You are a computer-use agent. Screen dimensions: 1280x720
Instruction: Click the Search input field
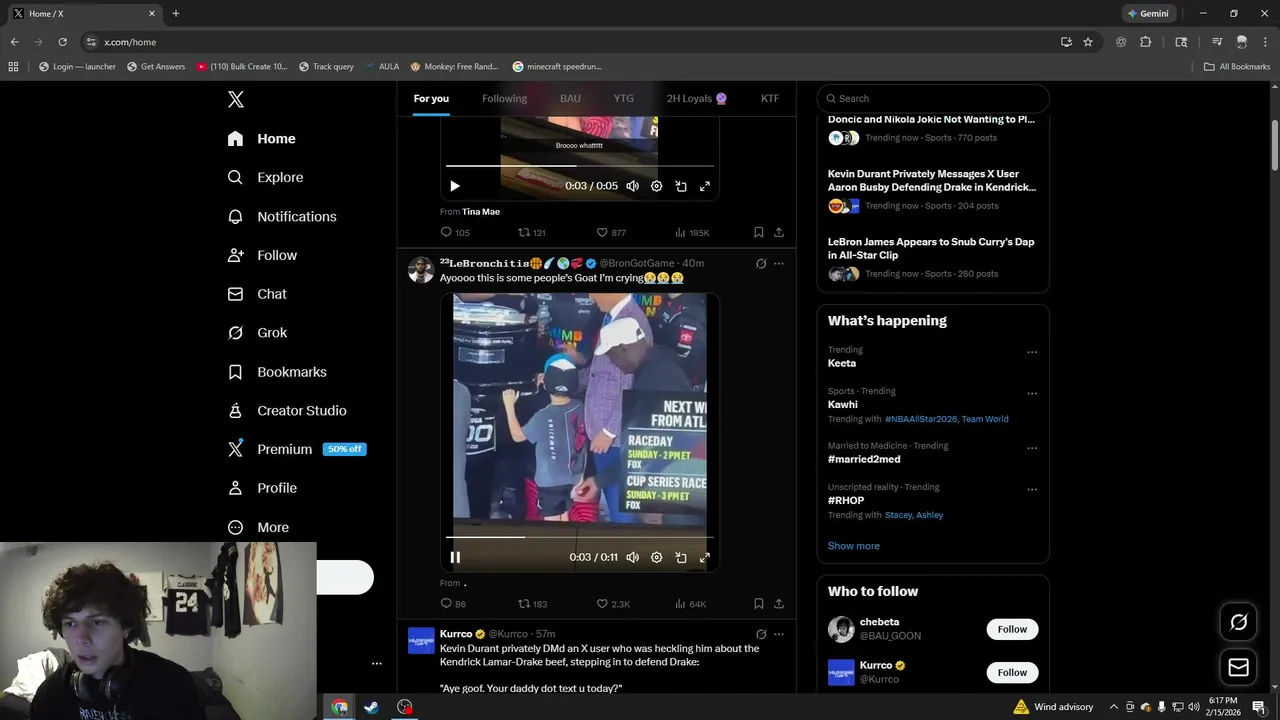[x=933, y=98]
